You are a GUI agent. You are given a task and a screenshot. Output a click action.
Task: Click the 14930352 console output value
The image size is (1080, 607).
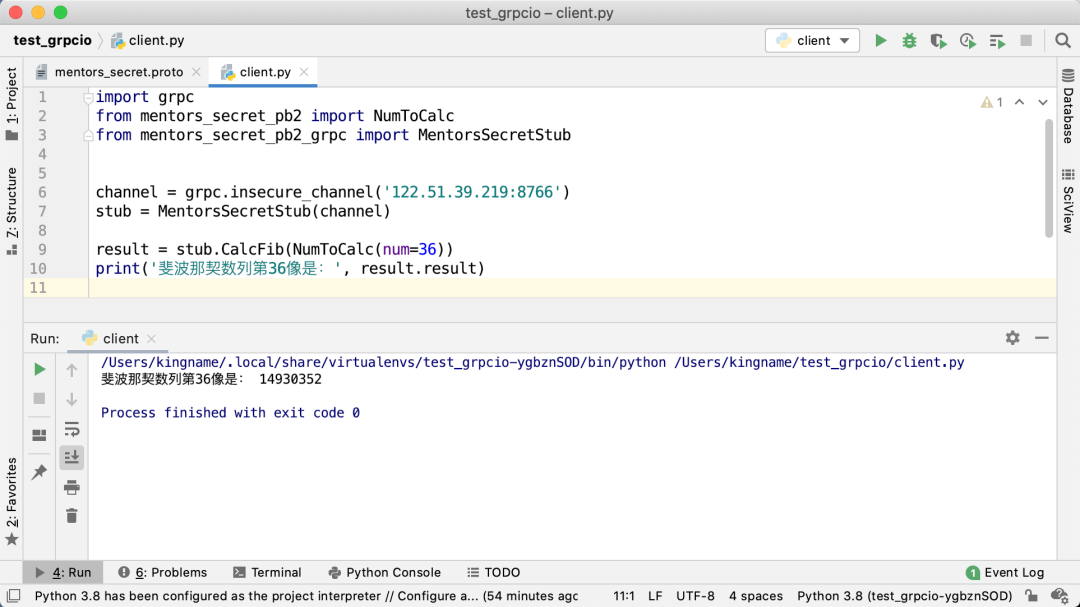[290, 379]
